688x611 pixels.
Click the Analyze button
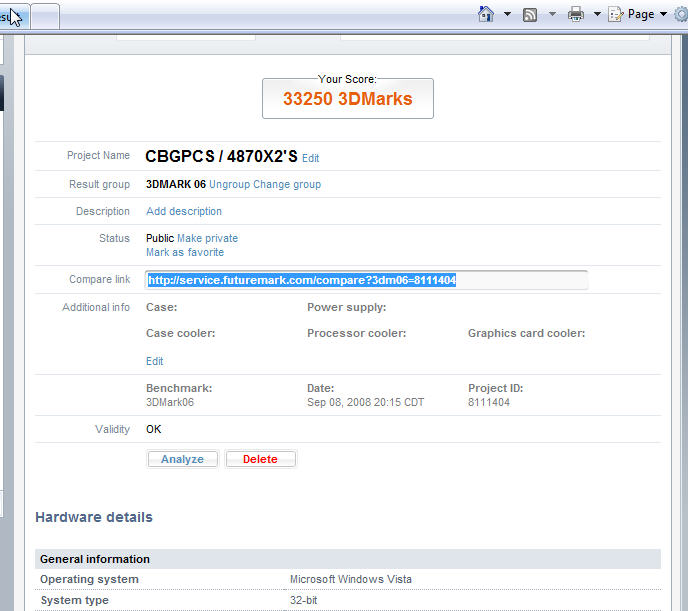182,459
